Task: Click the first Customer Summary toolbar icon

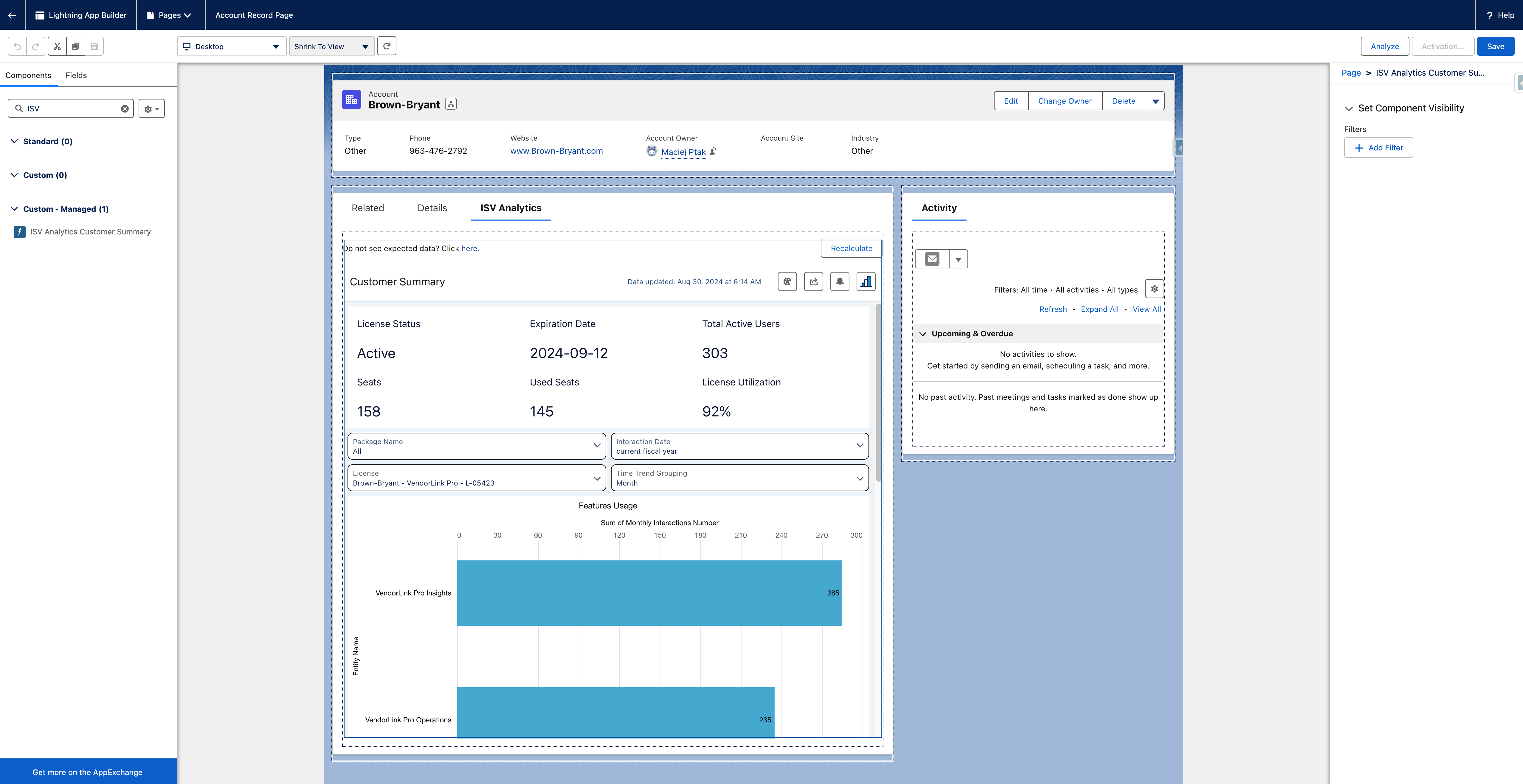Action: pos(787,282)
